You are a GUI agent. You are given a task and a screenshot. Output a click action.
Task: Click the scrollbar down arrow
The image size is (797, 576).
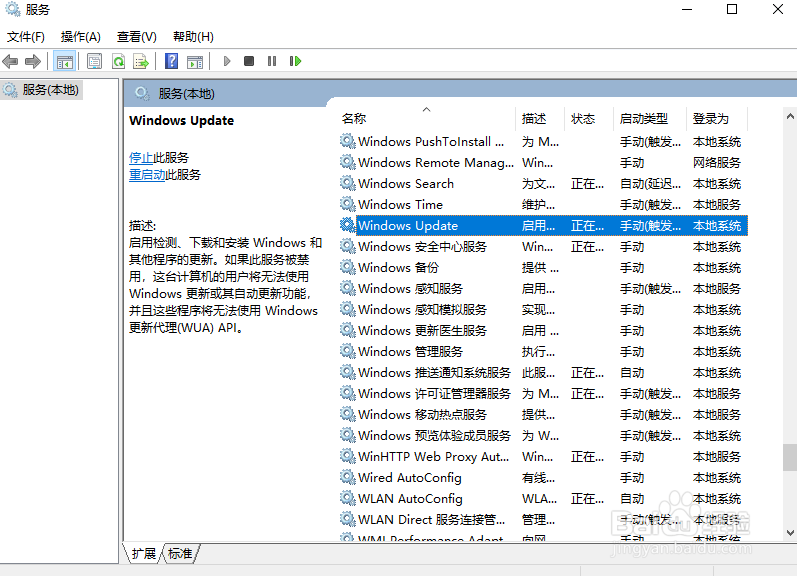click(790, 533)
